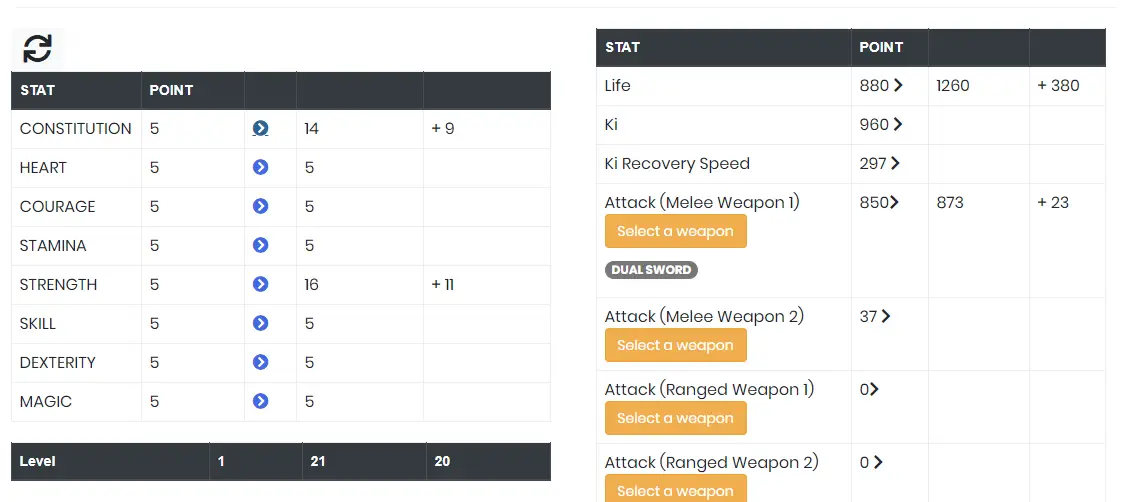Increase CONSTITUTION with its blue arrow
Image resolution: width=1127 pixels, height=502 pixels.
click(260, 128)
